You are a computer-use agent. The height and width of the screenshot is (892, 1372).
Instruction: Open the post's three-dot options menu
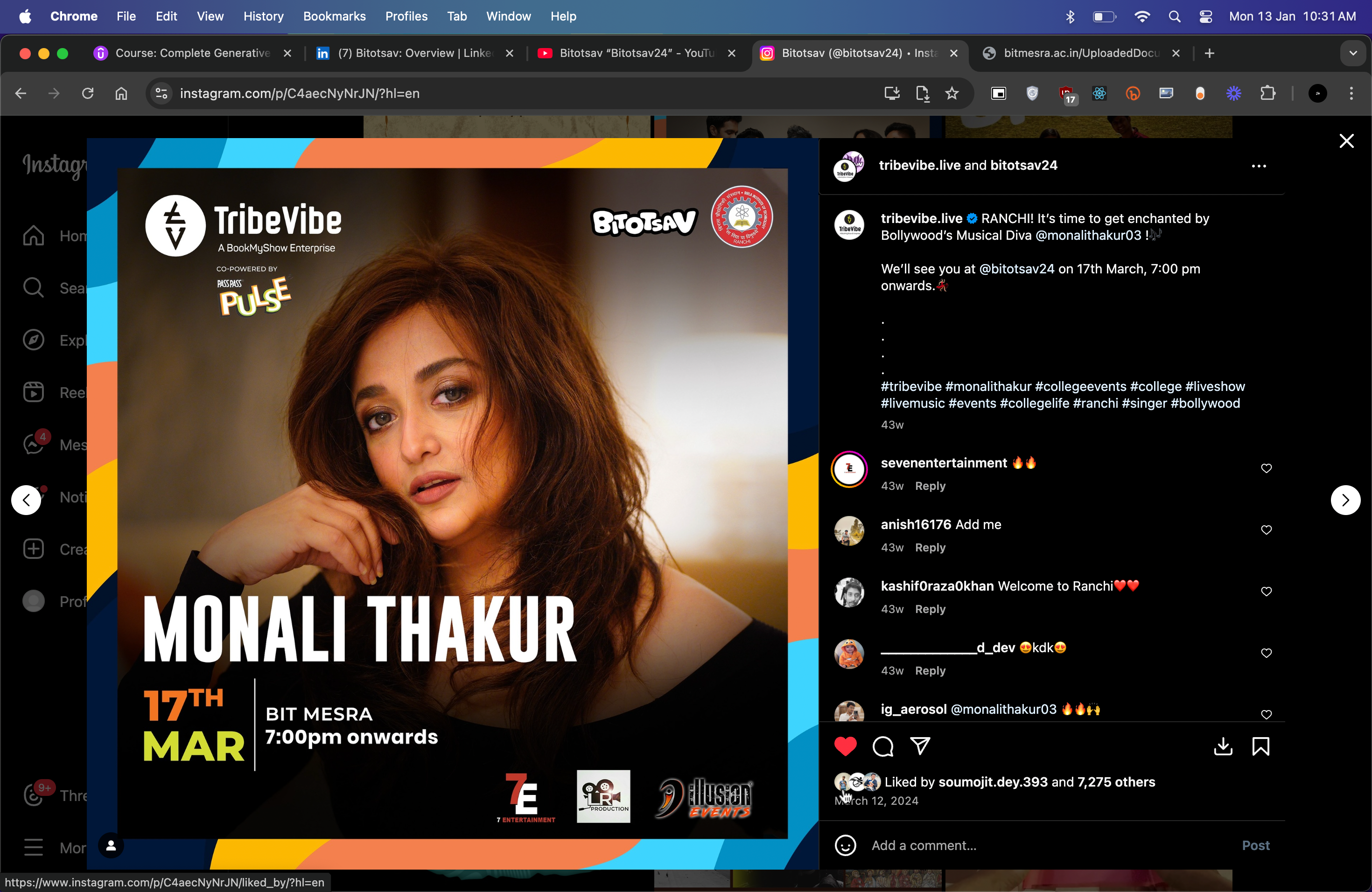pyautogui.click(x=1259, y=166)
